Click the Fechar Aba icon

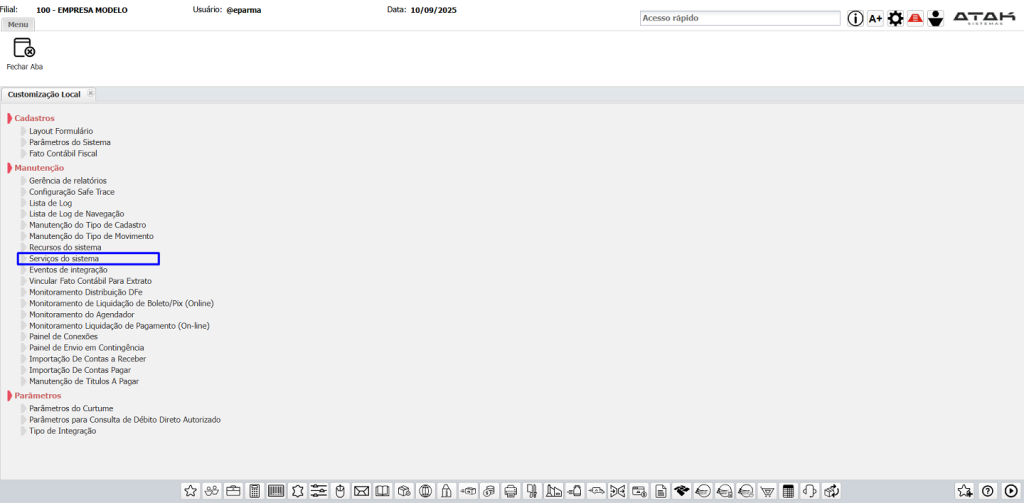click(x=24, y=48)
